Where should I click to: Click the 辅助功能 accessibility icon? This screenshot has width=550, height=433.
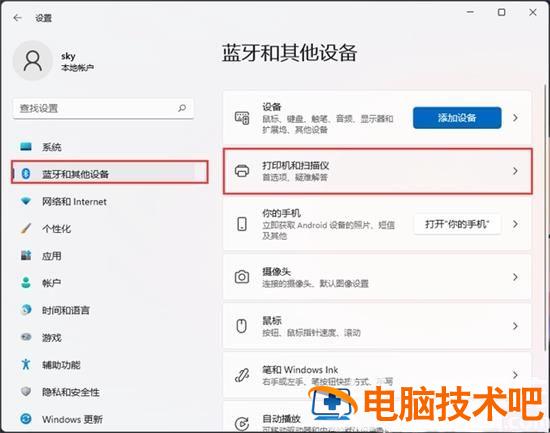26,364
